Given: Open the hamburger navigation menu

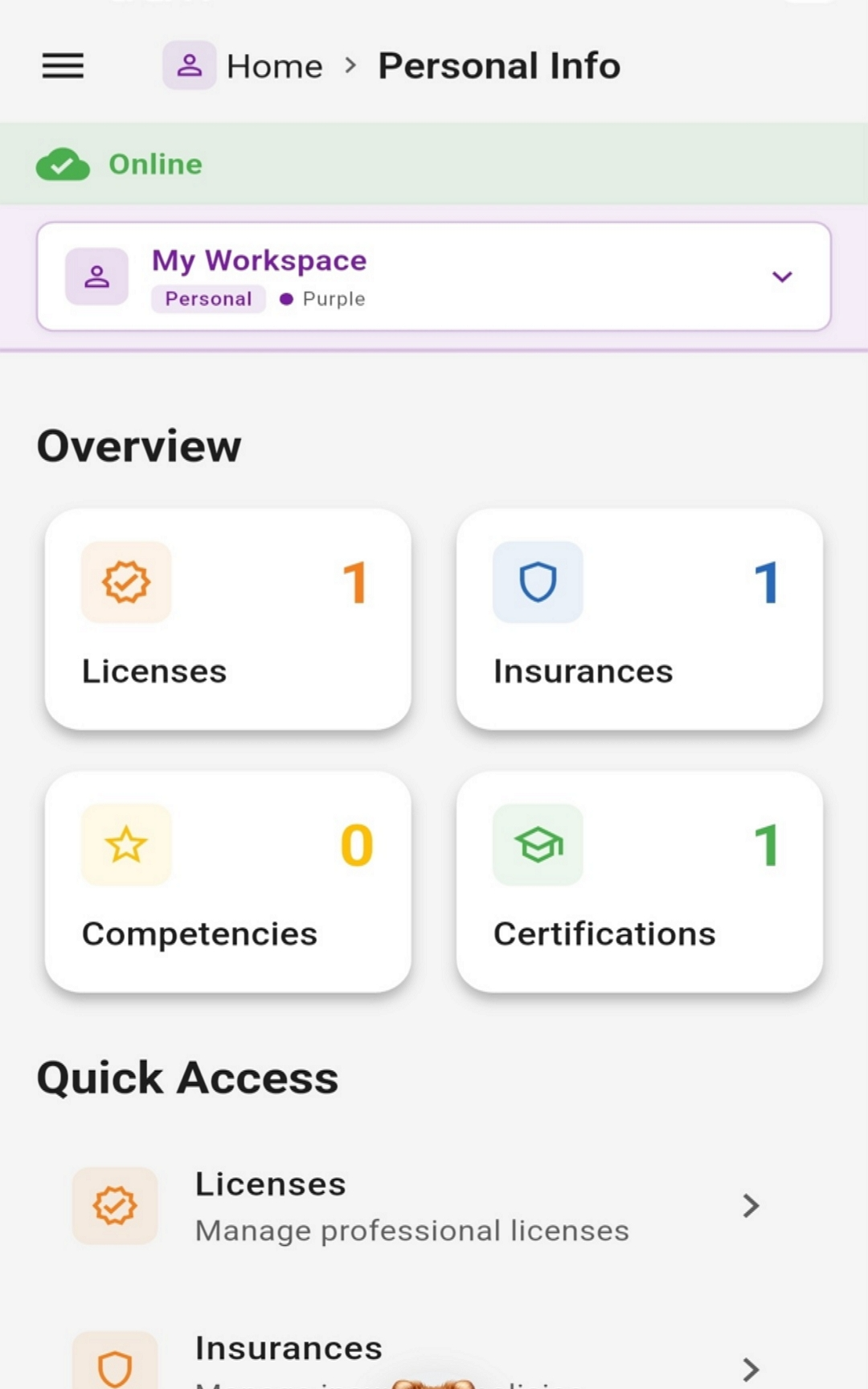Looking at the screenshot, I should click(63, 65).
